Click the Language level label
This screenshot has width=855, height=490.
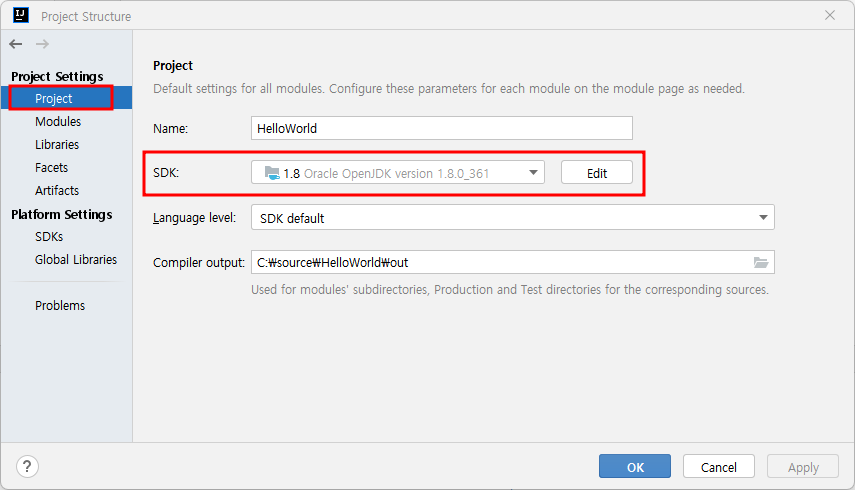coord(194,218)
